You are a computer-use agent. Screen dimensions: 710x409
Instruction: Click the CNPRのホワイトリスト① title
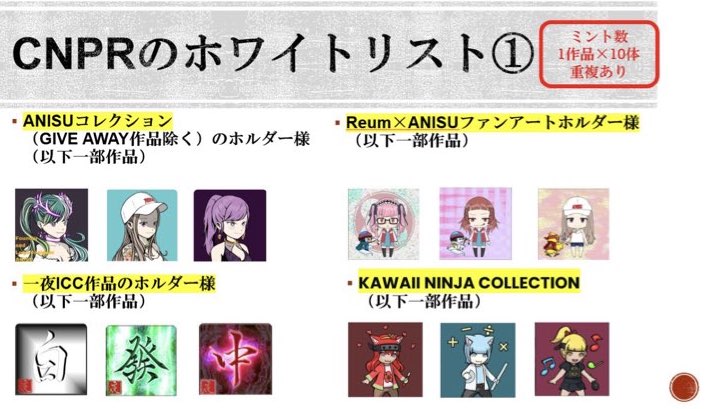pos(273,54)
